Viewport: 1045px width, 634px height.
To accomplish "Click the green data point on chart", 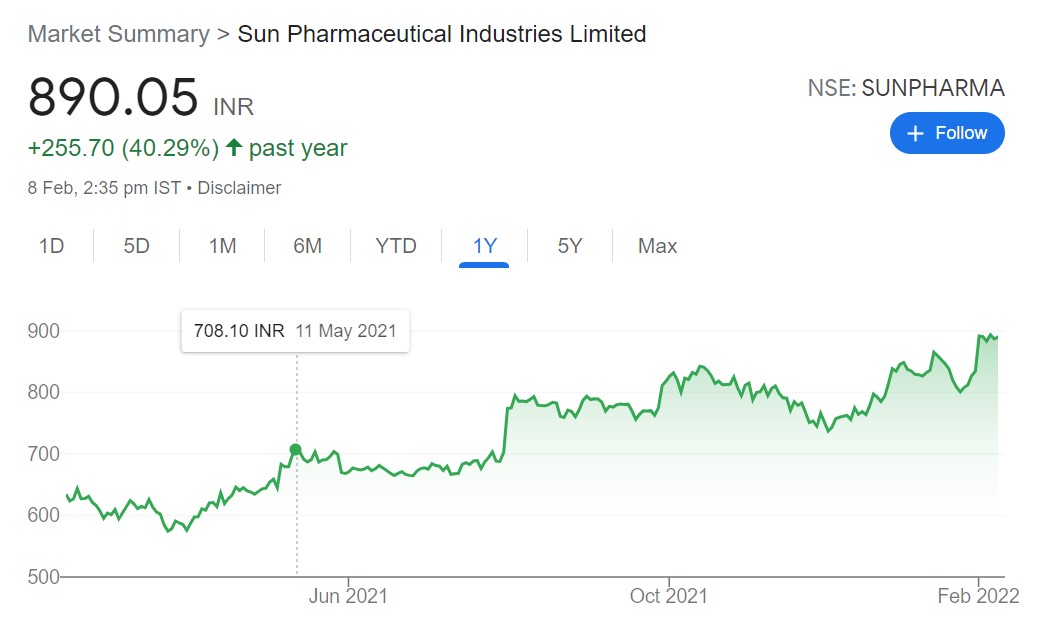I will click(x=295, y=450).
